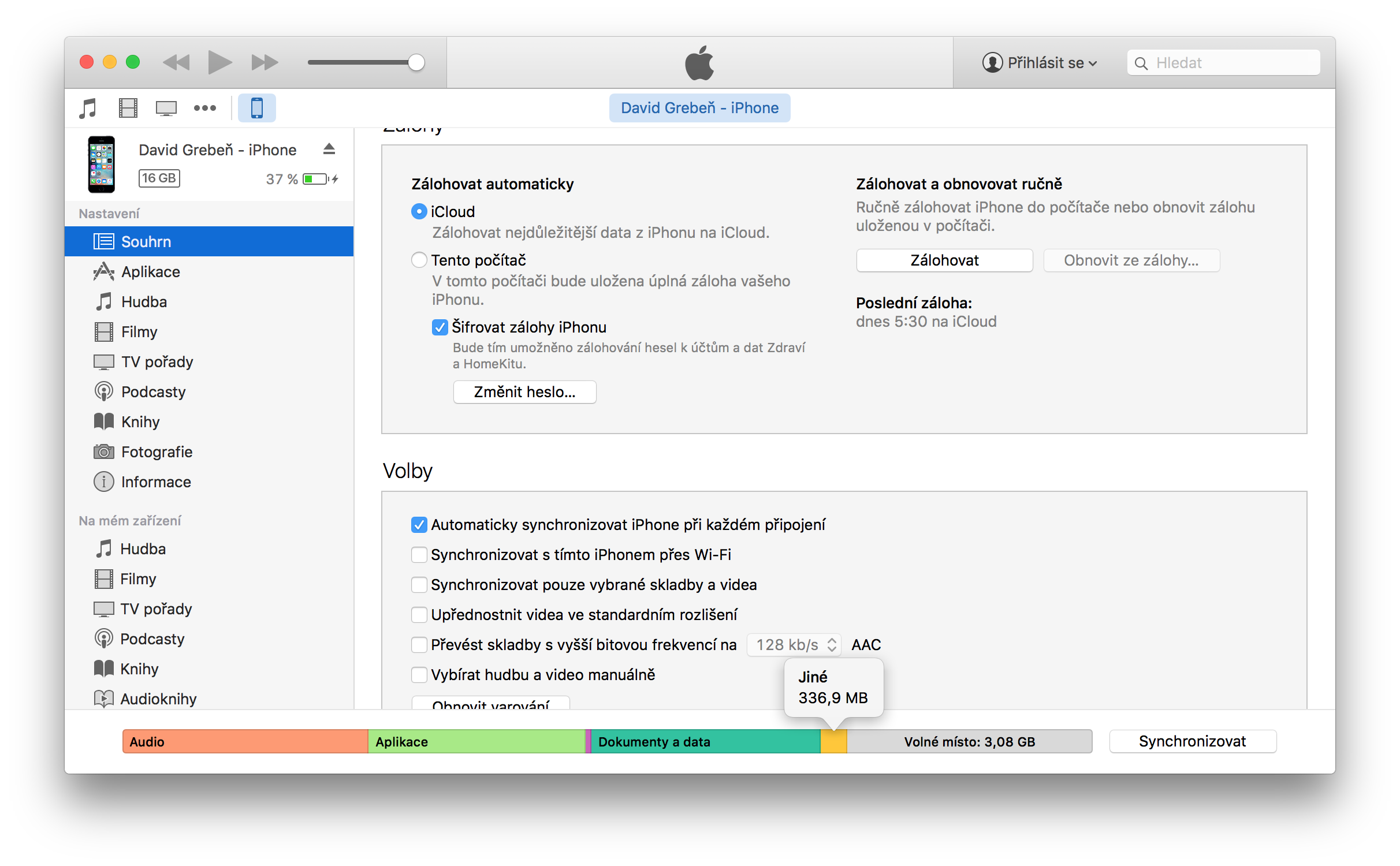Select the iPhone device icon in toolbar
The width and height of the screenshot is (1400, 866).
coord(257,108)
